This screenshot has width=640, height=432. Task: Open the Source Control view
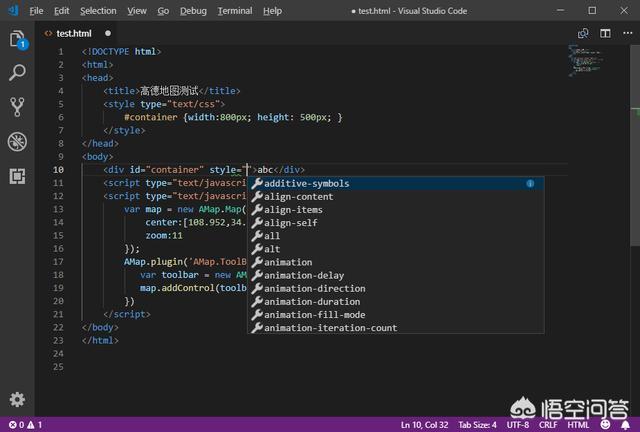17,107
